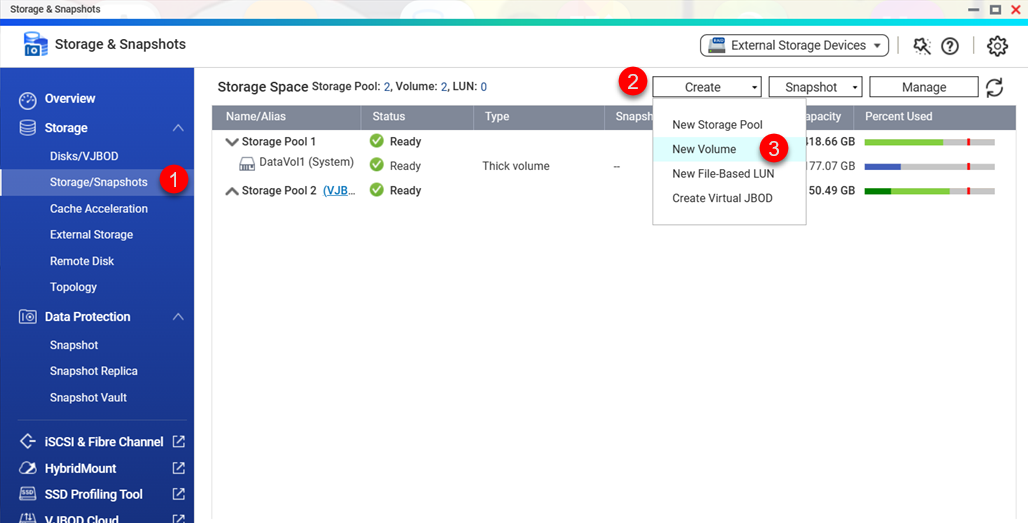Collapse the Storage sidebar section
The height and width of the screenshot is (523, 1028).
(178, 128)
